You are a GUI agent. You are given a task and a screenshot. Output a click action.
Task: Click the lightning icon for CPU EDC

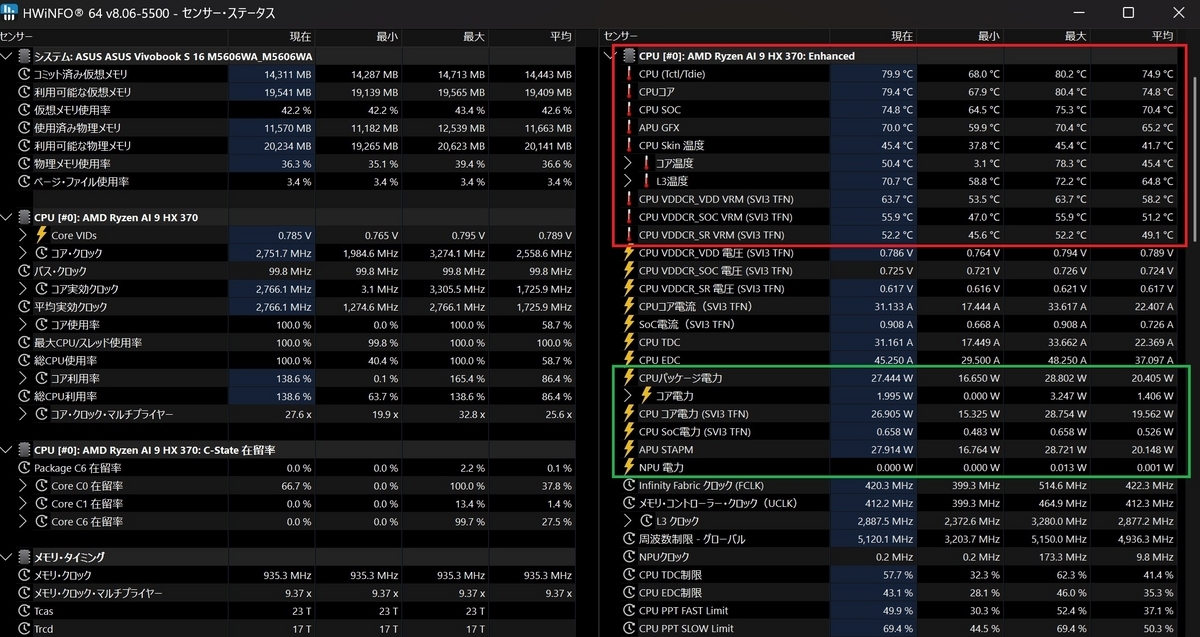629,360
